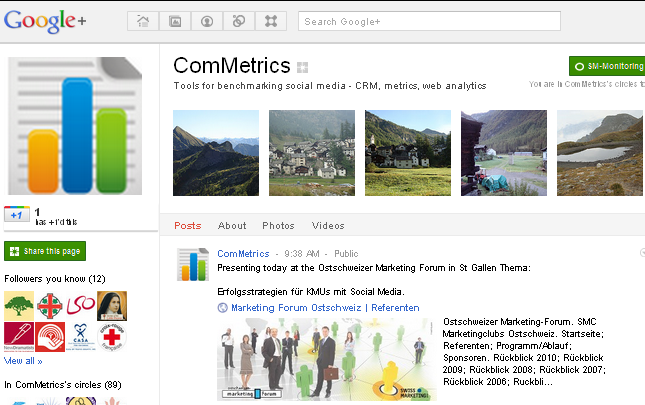Image resolution: width=645 pixels, height=405 pixels.
Task: Click the In ComMetrics's circles (89) heading
Action: pyautogui.click(x=63, y=385)
